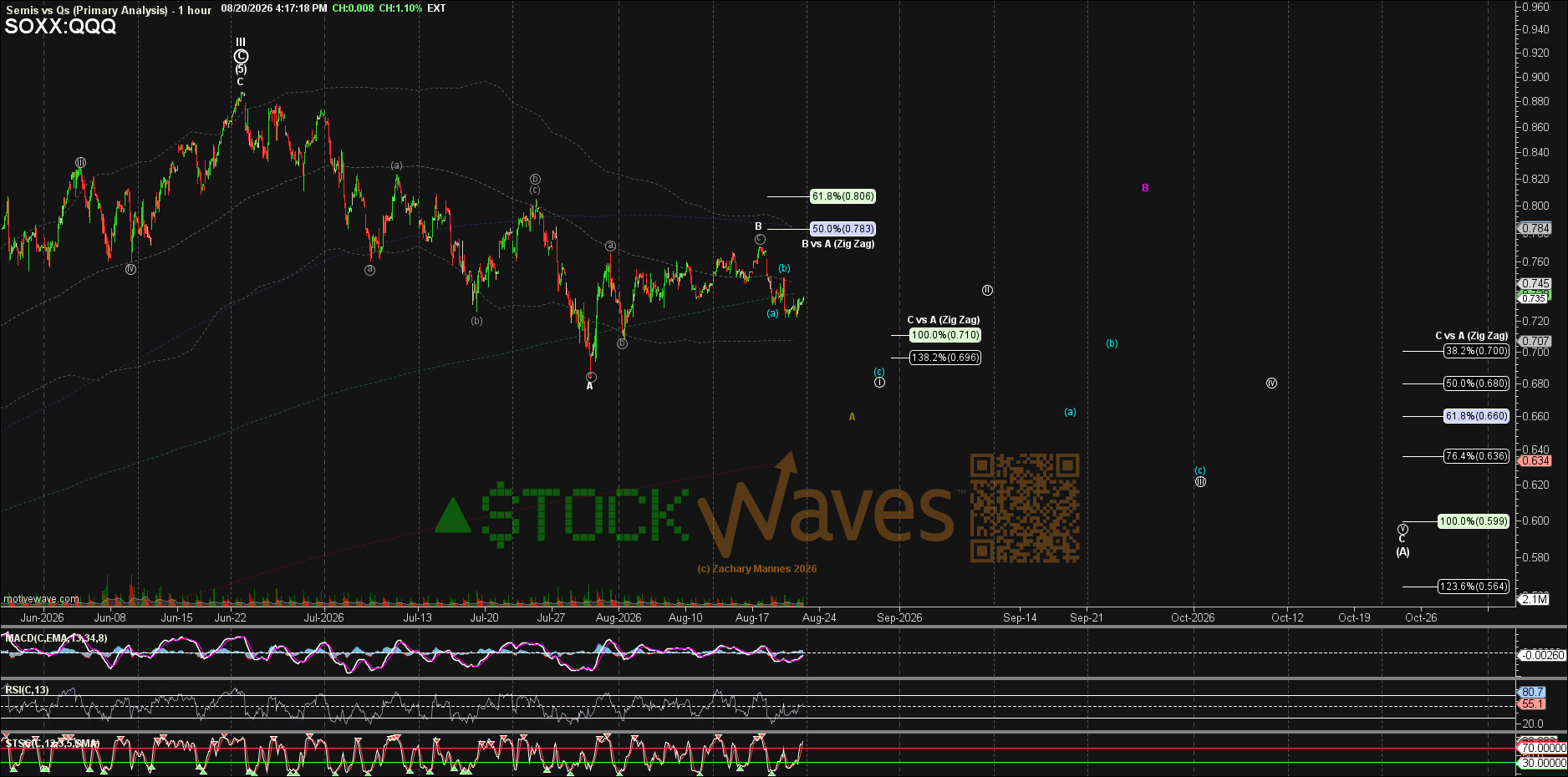The image size is (1568, 777).
Task: Open the motivewave.com link
Action: [x=41, y=599]
